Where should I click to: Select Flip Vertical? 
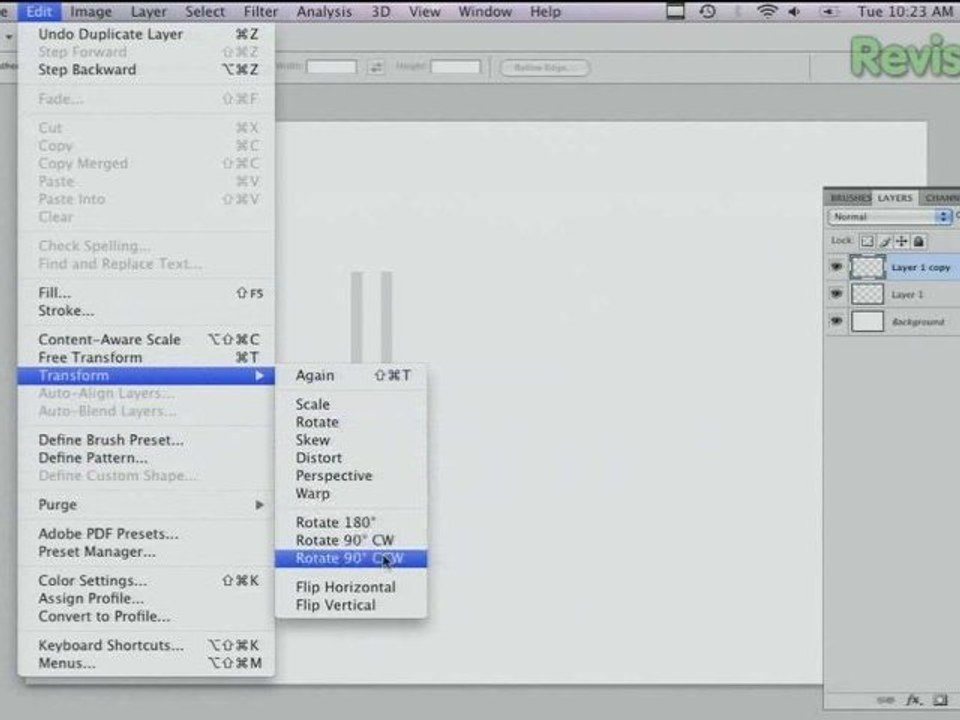pyautogui.click(x=351, y=605)
